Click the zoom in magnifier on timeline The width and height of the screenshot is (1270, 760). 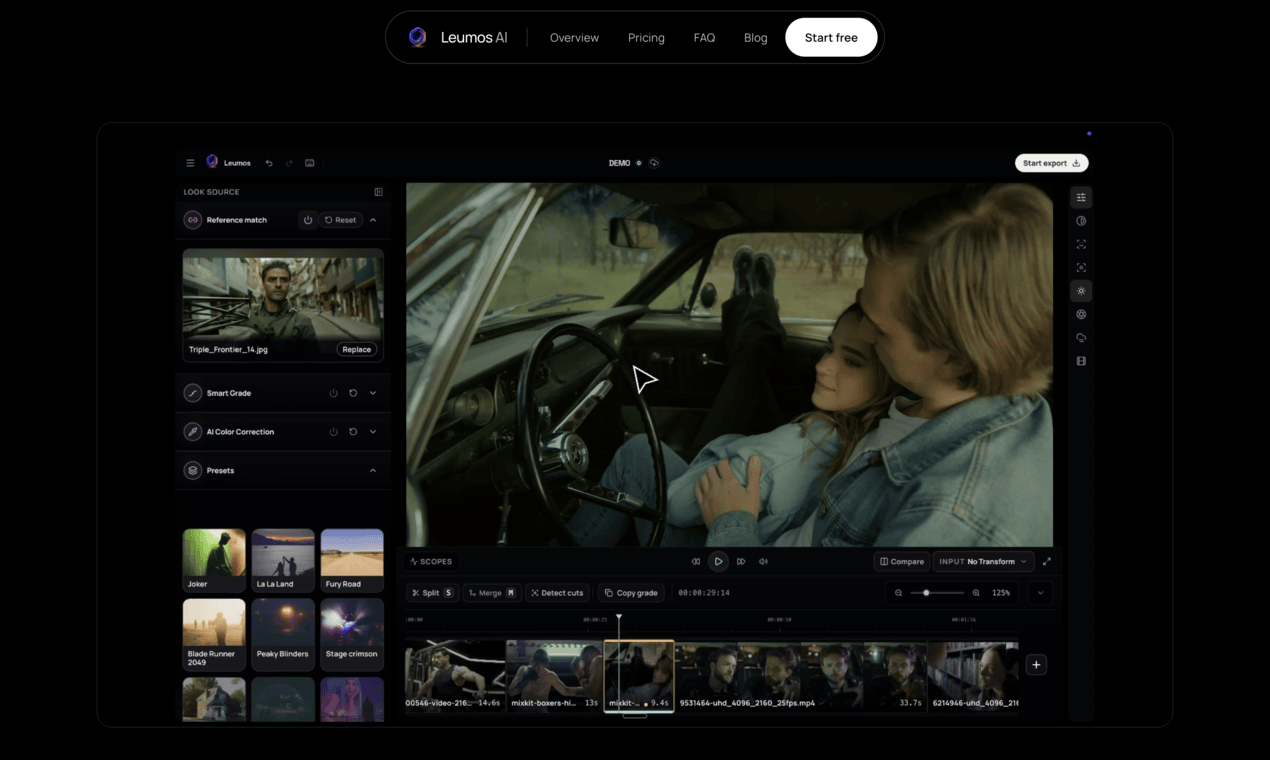pos(976,593)
